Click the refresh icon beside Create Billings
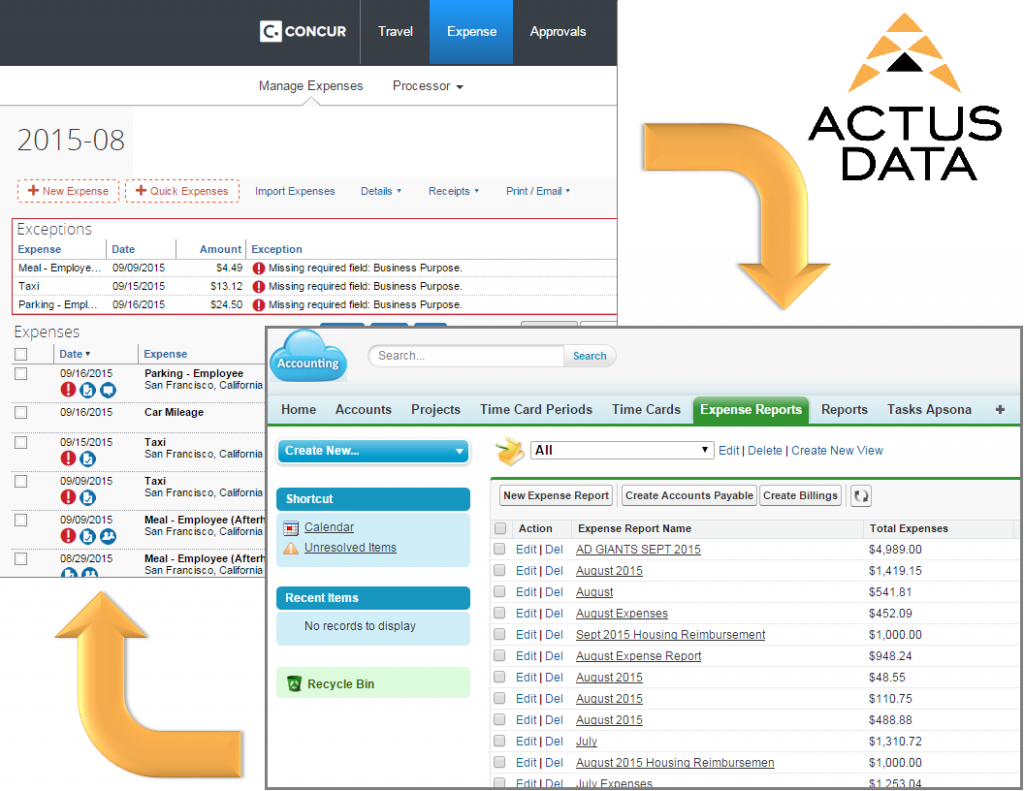 [x=861, y=496]
